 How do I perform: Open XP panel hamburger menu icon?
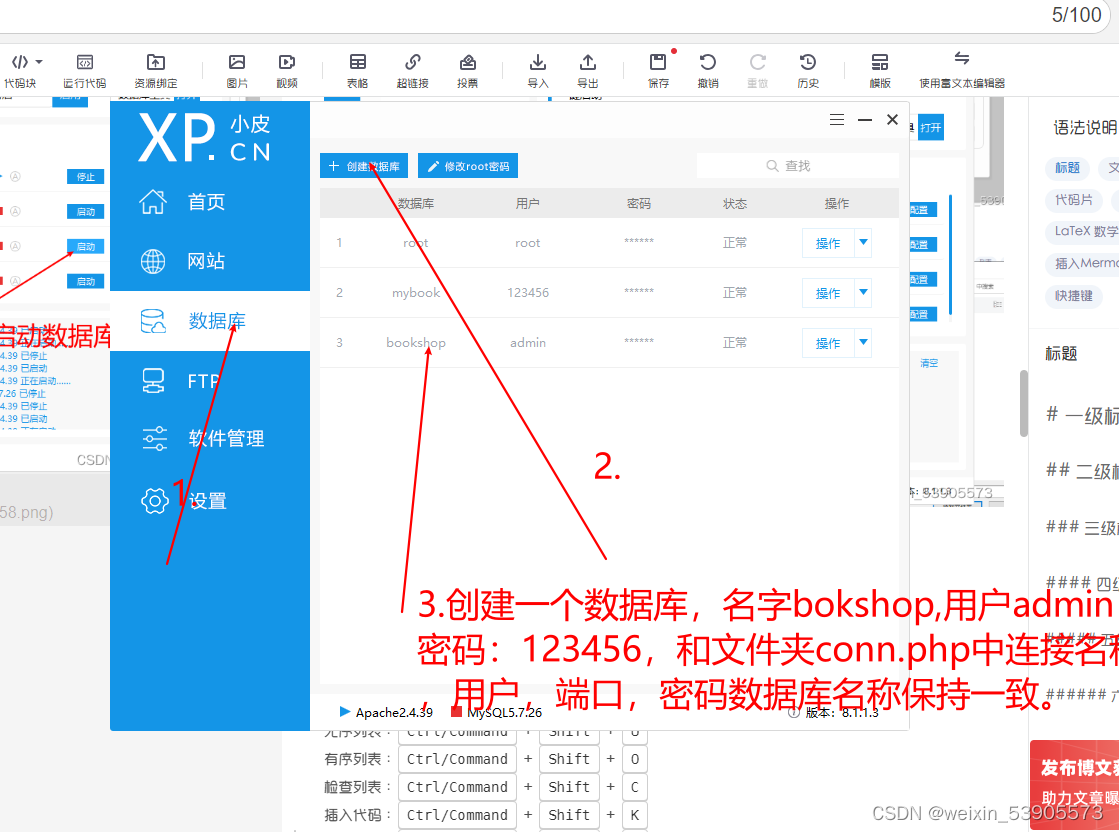[x=837, y=120]
